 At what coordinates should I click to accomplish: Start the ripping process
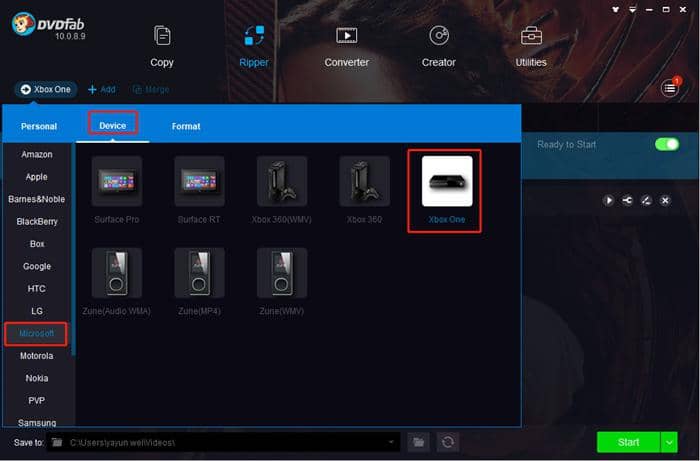point(628,442)
